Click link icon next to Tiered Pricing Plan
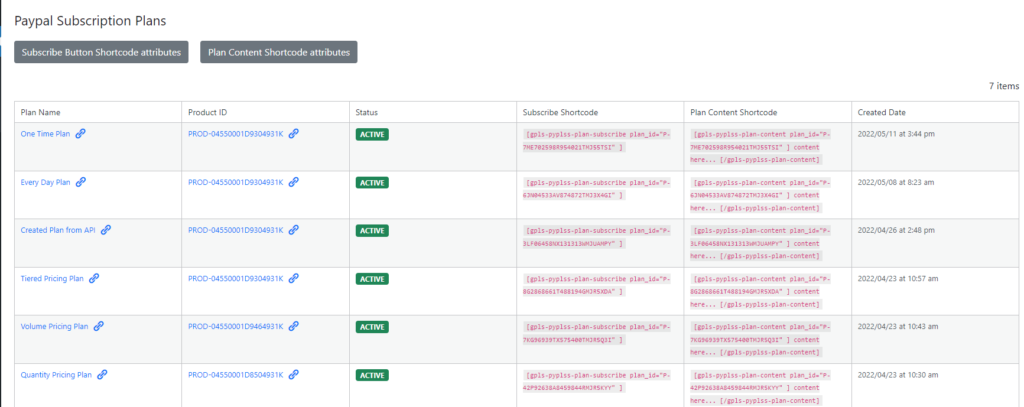The height and width of the screenshot is (407, 1024). point(94,278)
